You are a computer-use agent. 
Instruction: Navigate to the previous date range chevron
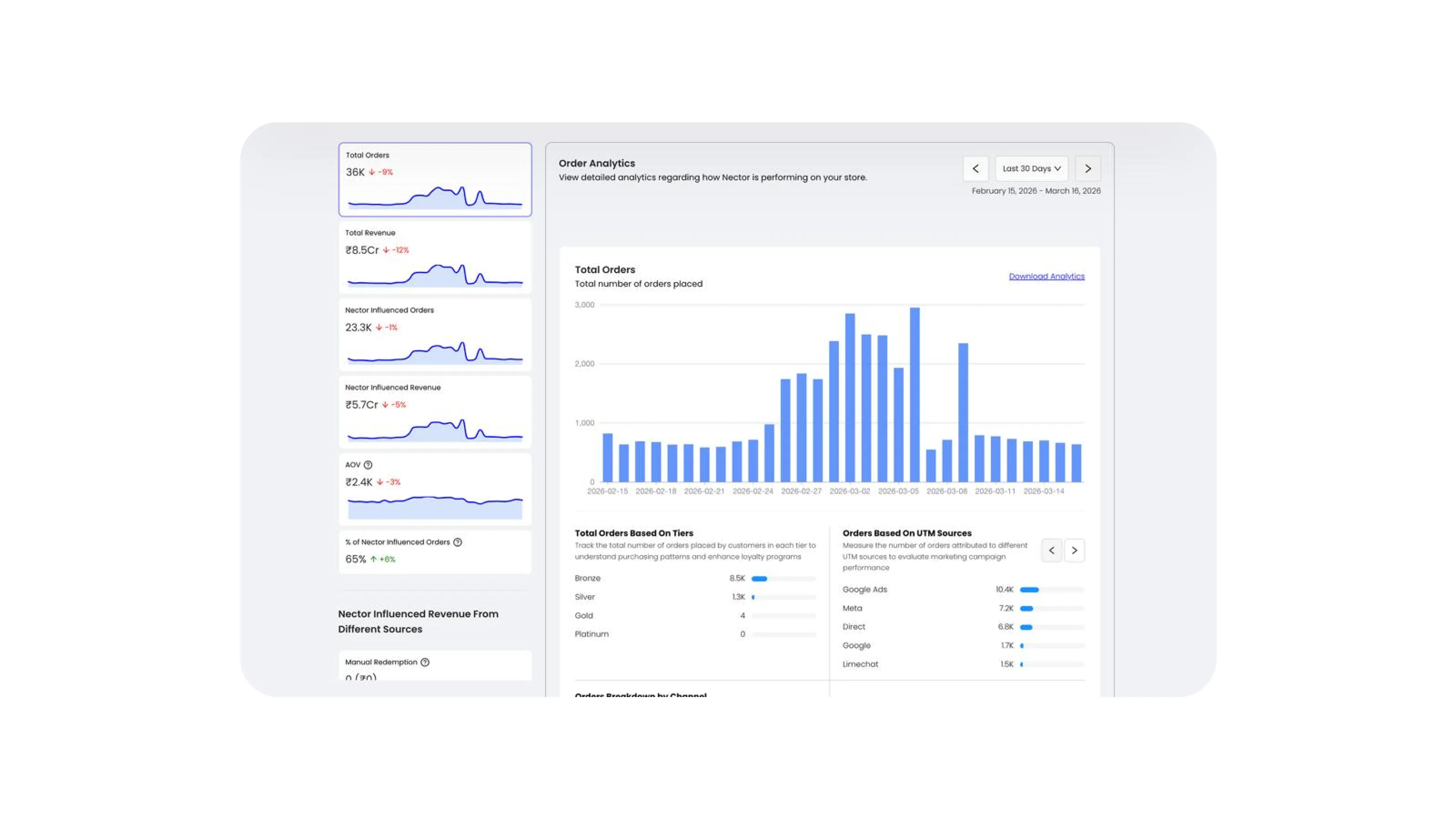click(976, 168)
